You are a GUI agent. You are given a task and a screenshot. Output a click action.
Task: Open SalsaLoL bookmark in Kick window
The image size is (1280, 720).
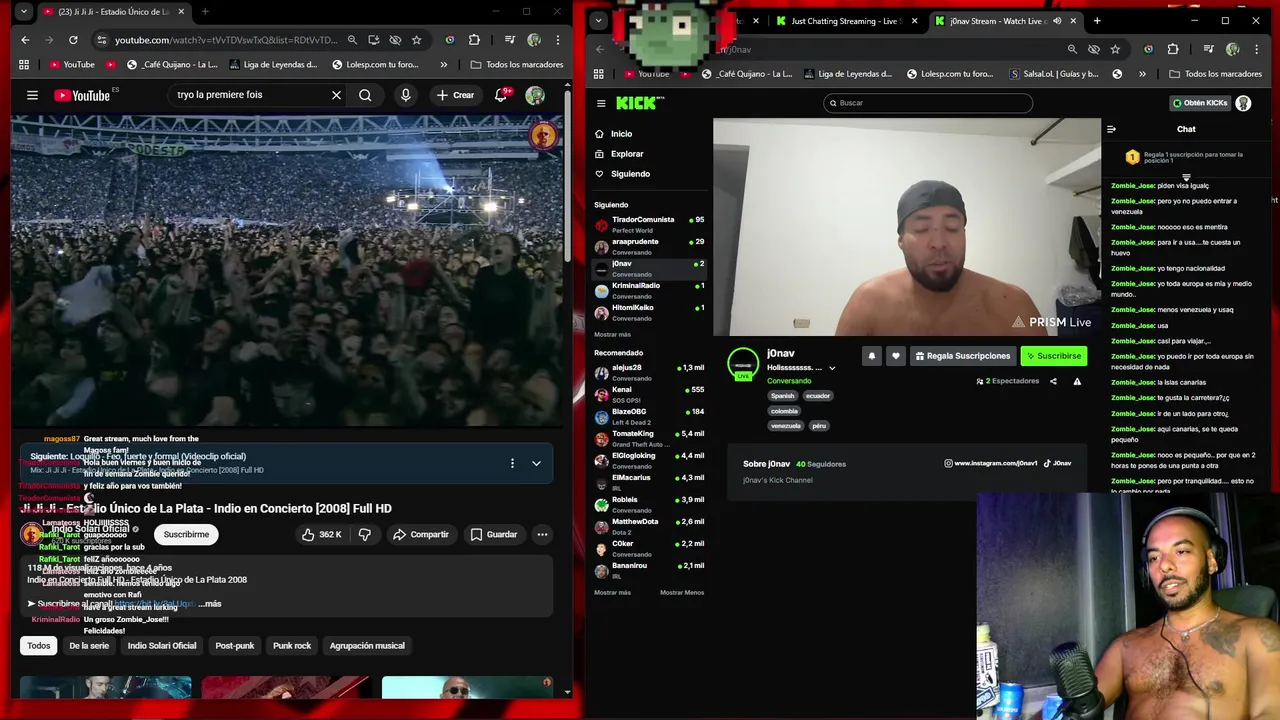[x=1054, y=74]
